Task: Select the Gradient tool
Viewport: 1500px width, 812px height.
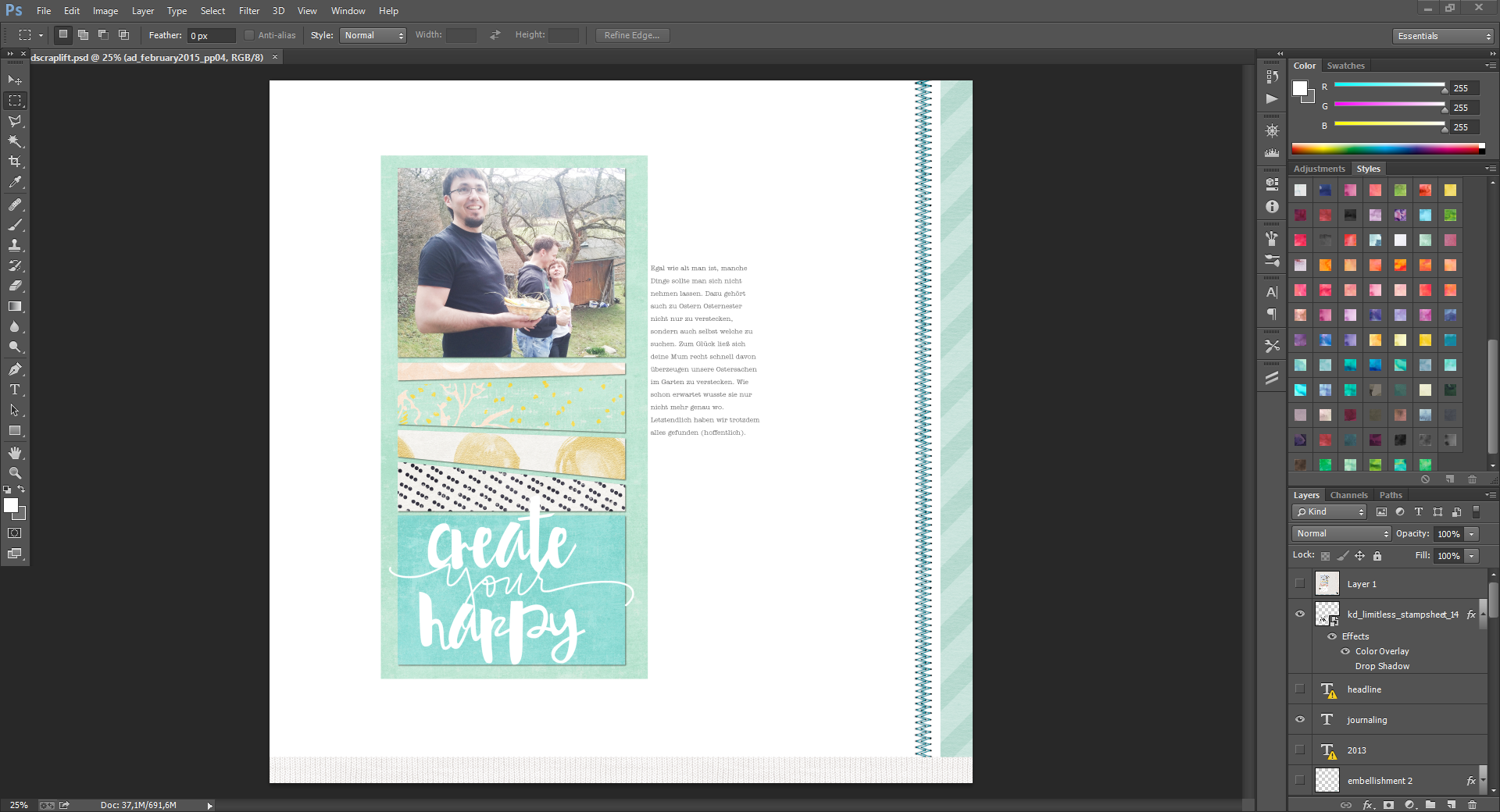Action: [15, 306]
